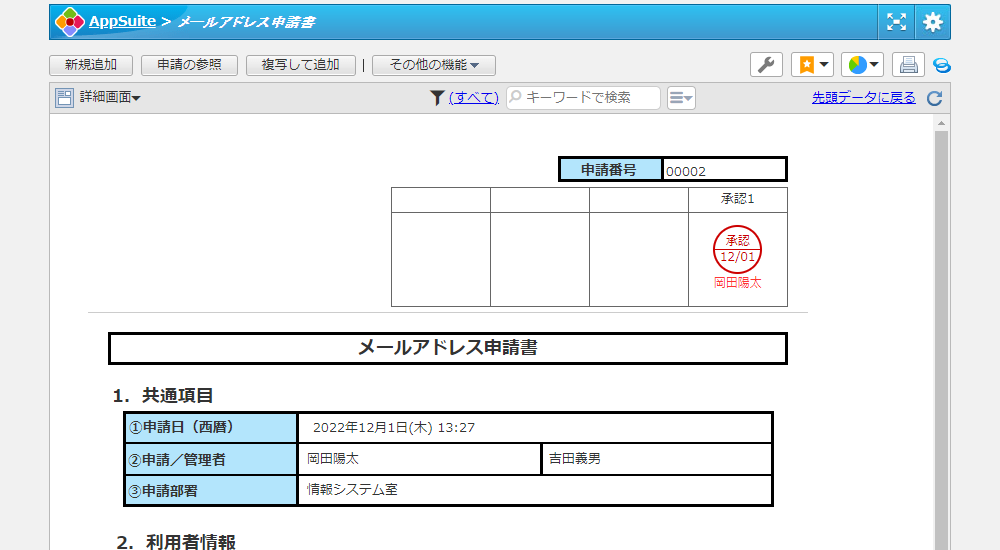Click the printer icon

coord(908,65)
